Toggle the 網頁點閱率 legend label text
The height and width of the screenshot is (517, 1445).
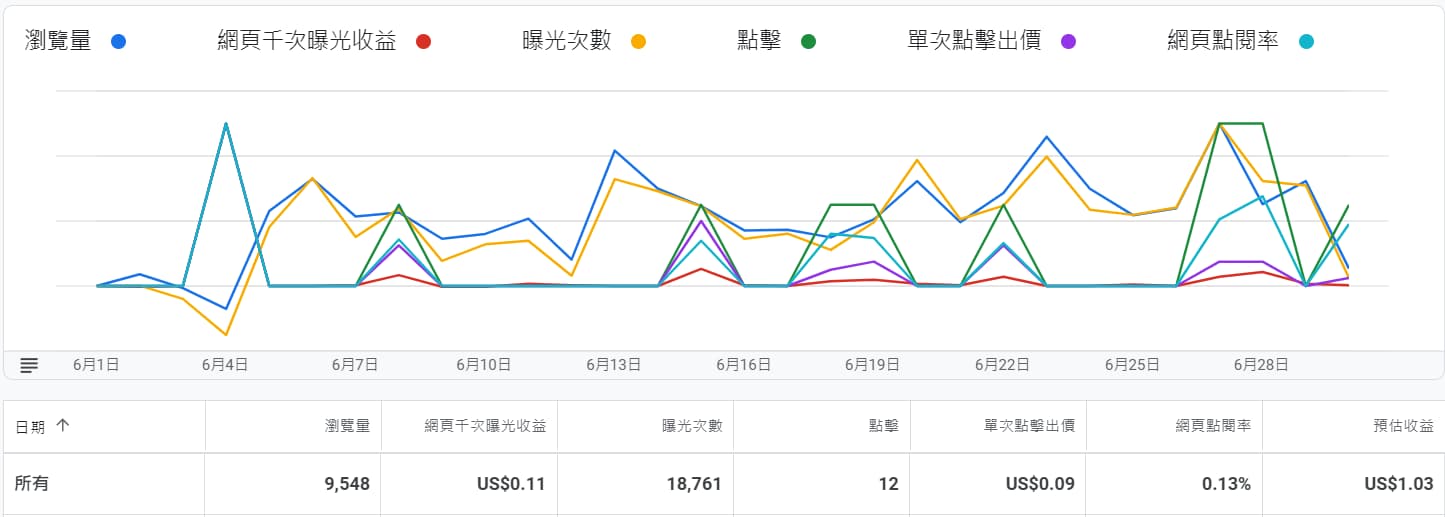[x=1222, y=42]
